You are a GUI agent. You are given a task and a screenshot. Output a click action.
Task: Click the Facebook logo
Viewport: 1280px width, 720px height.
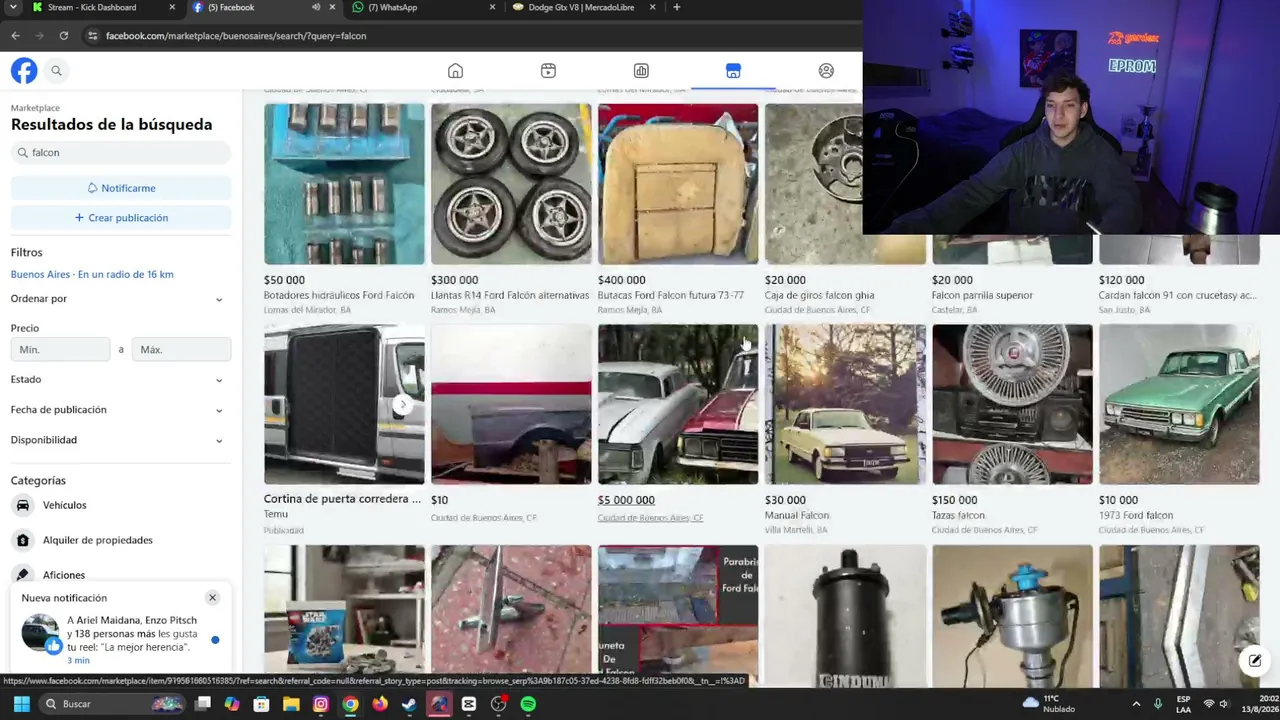tap(24, 71)
